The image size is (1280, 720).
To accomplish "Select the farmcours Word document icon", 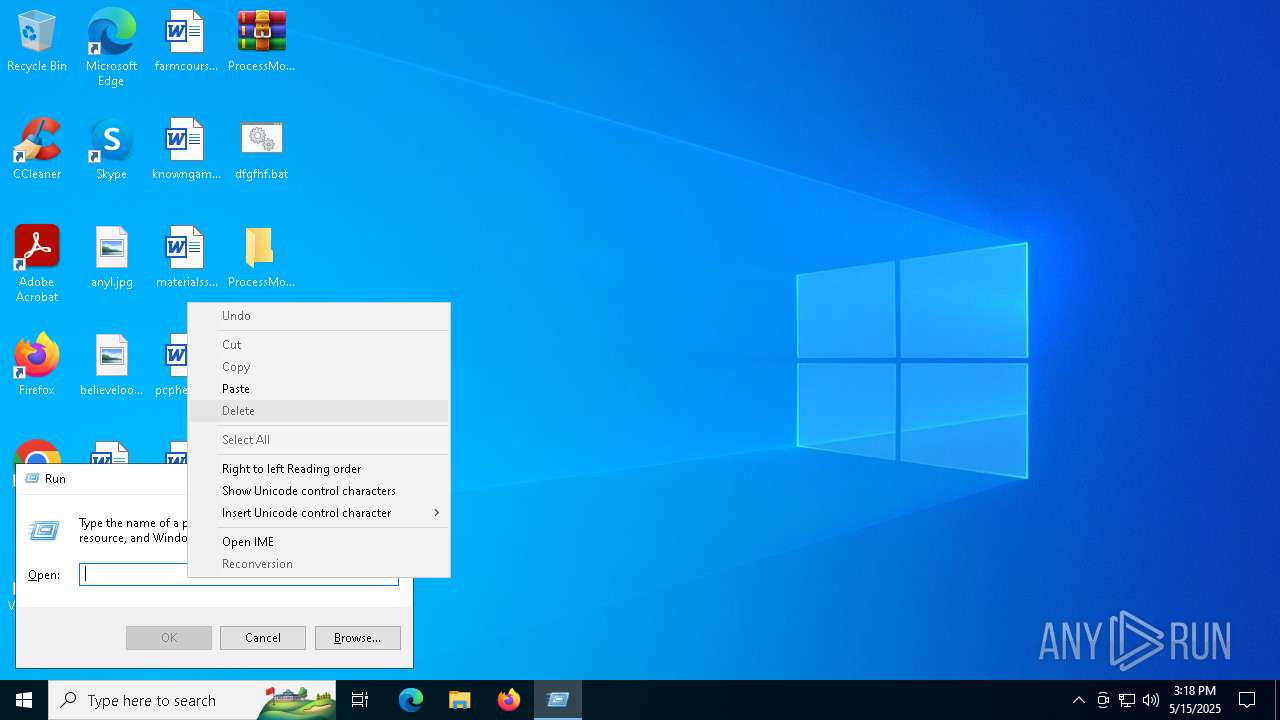I will 186,42.
